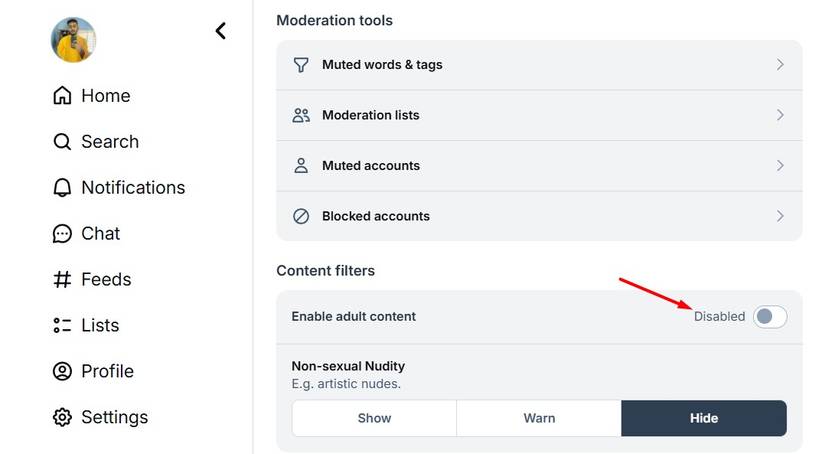Select Hide for Non-sexual Nudity
This screenshot has height=454, width=825.
click(704, 418)
